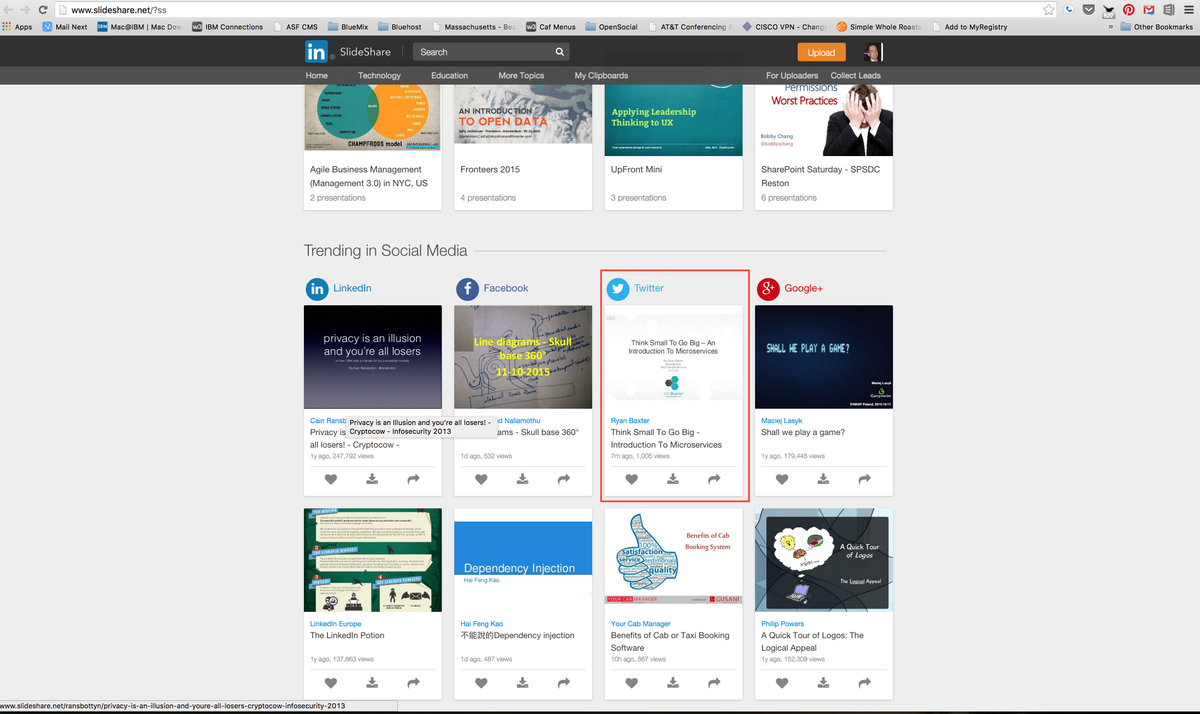Like the Quick Tour of Logos slideshow

coord(782,683)
